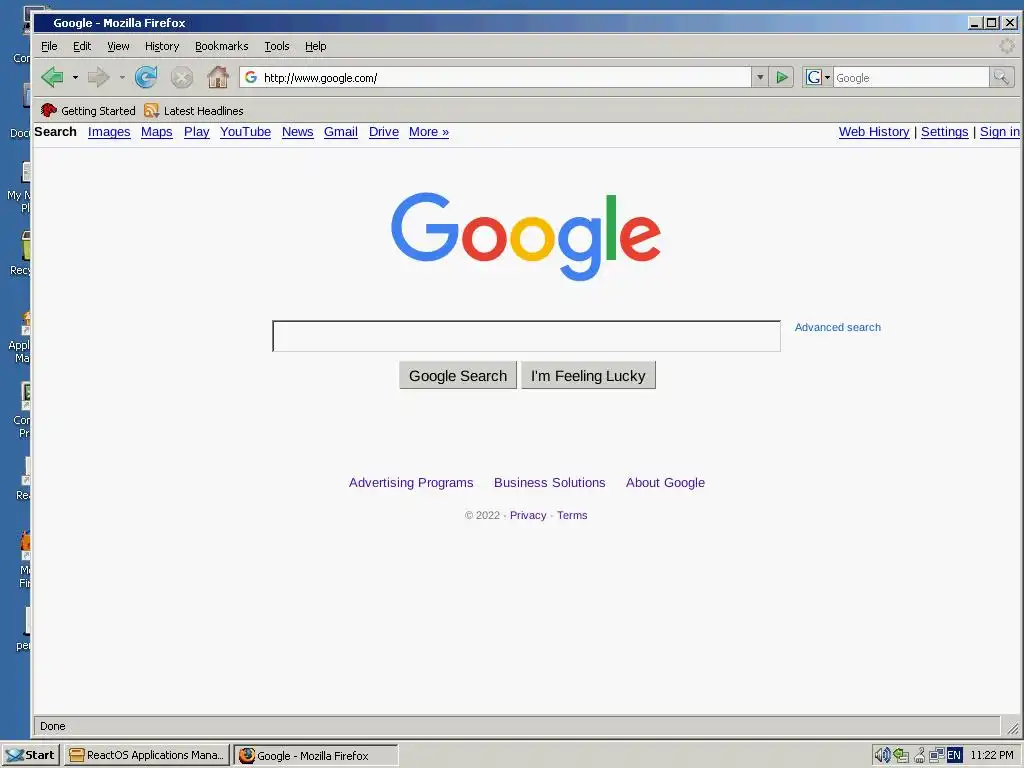1024x768 pixels.
Task: Go back with the green Back arrow
Action: (x=53, y=77)
